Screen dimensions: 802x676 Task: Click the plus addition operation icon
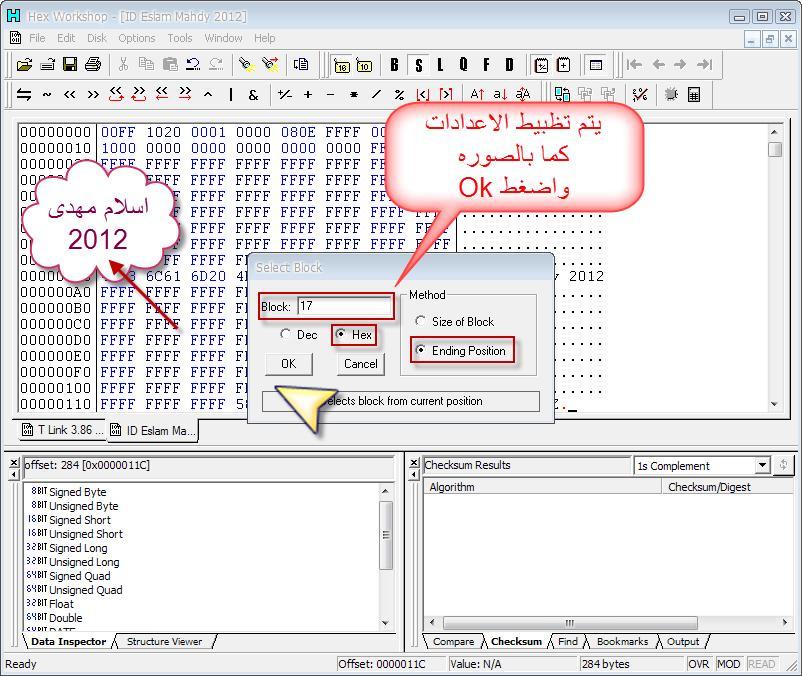308,95
